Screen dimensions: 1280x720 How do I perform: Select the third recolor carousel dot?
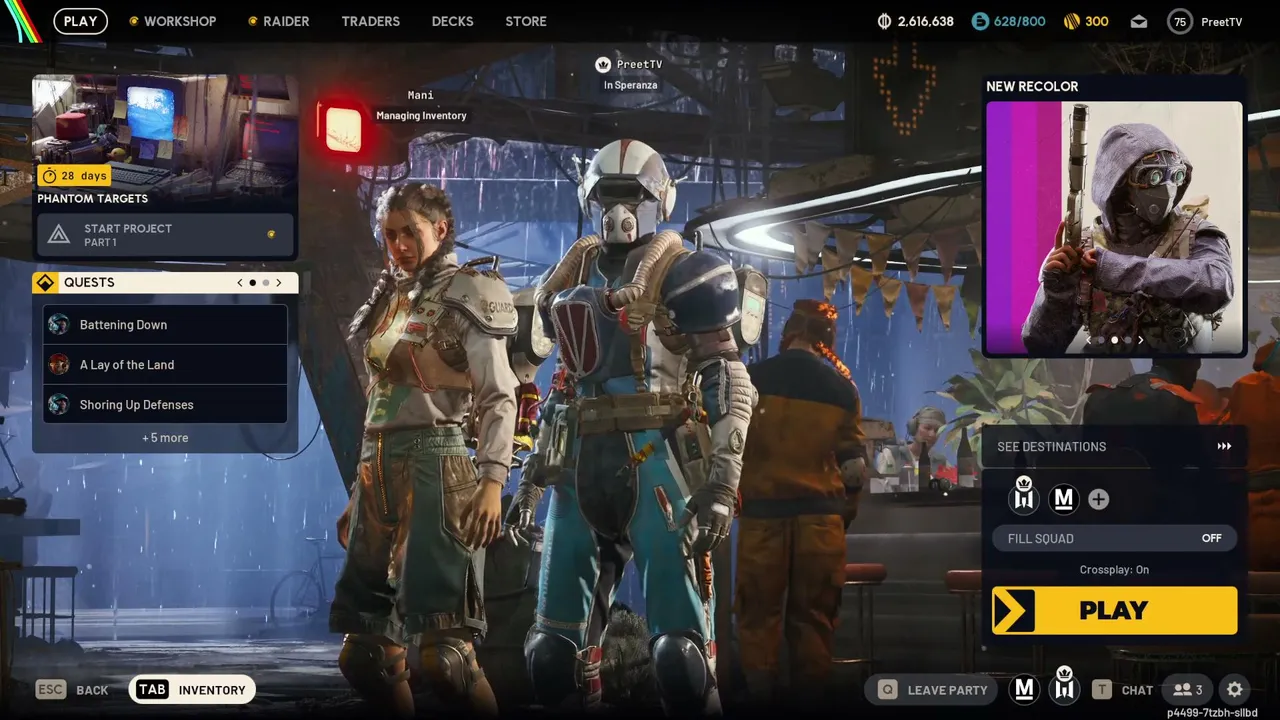(x=1128, y=340)
